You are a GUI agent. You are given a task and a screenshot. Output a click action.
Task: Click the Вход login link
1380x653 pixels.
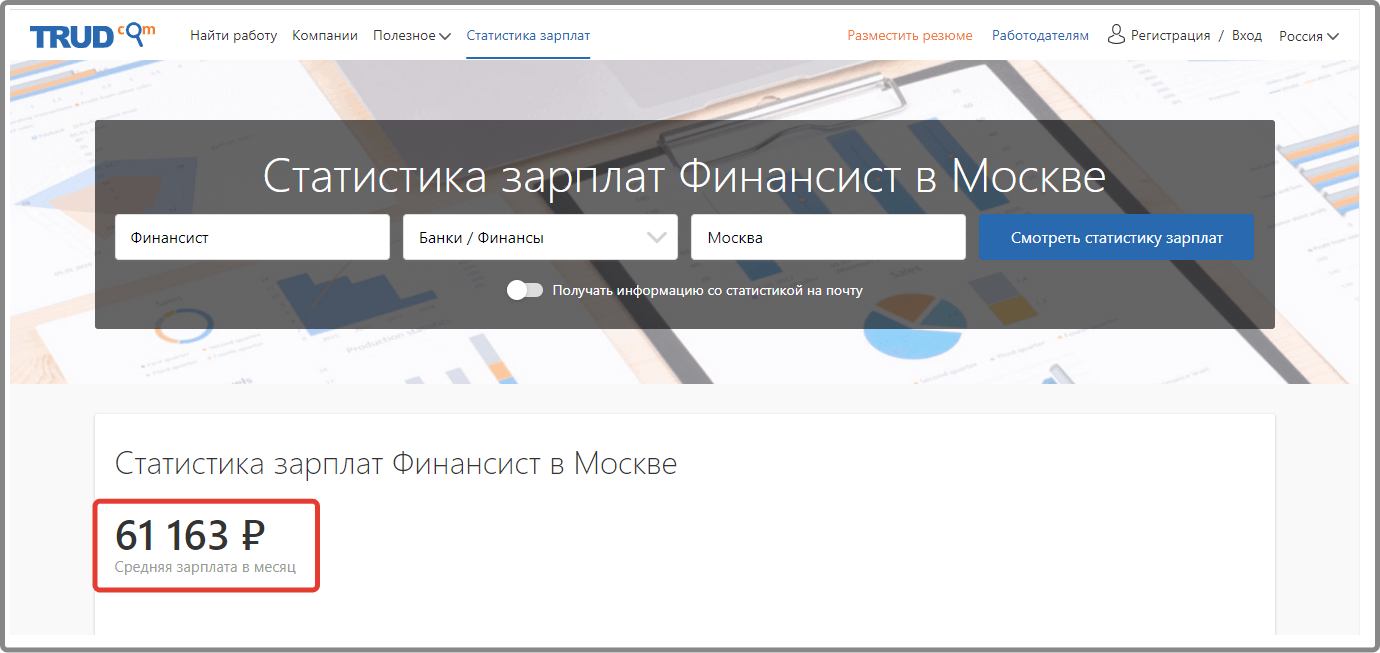pos(1247,35)
